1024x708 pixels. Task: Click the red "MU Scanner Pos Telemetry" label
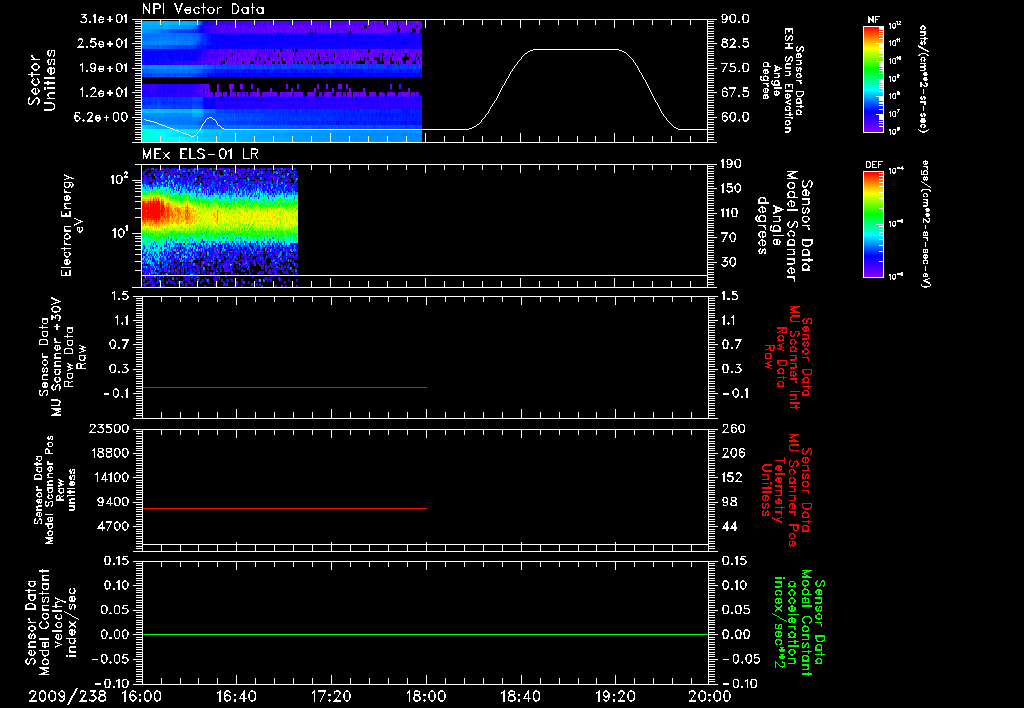click(786, 490)
